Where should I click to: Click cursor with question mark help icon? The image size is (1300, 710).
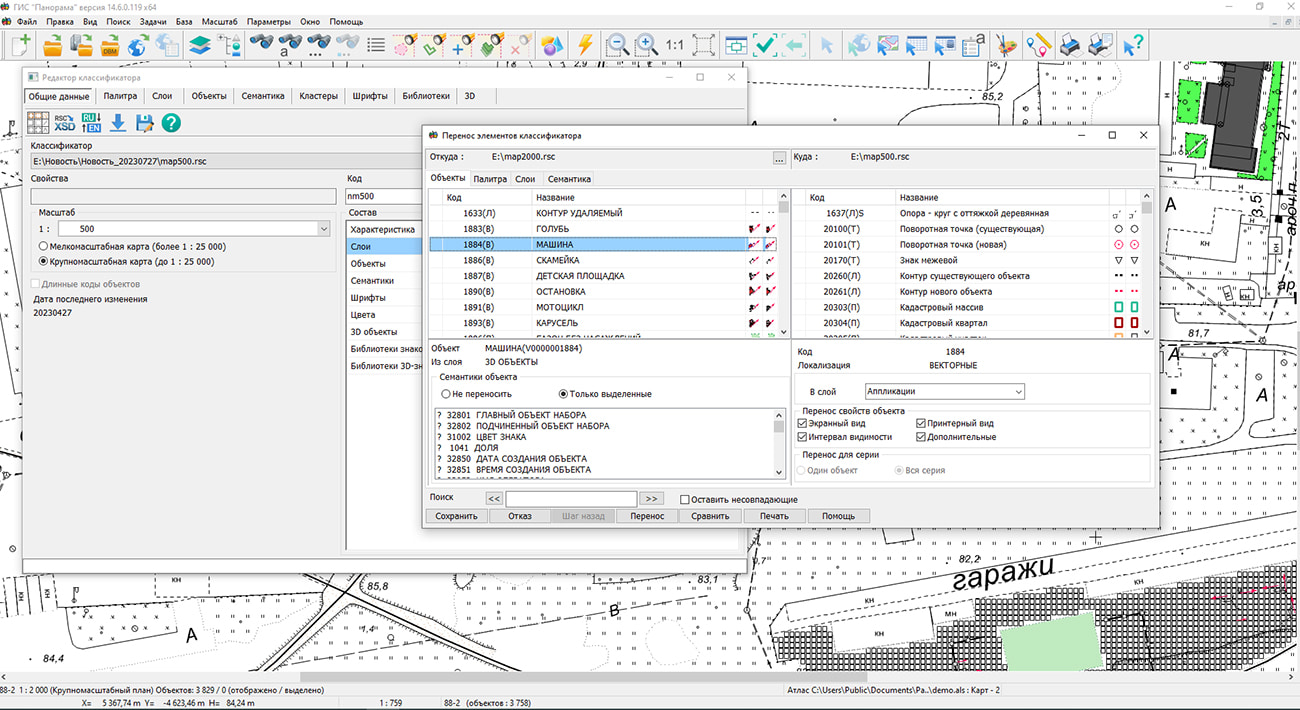pos(1132,45)
